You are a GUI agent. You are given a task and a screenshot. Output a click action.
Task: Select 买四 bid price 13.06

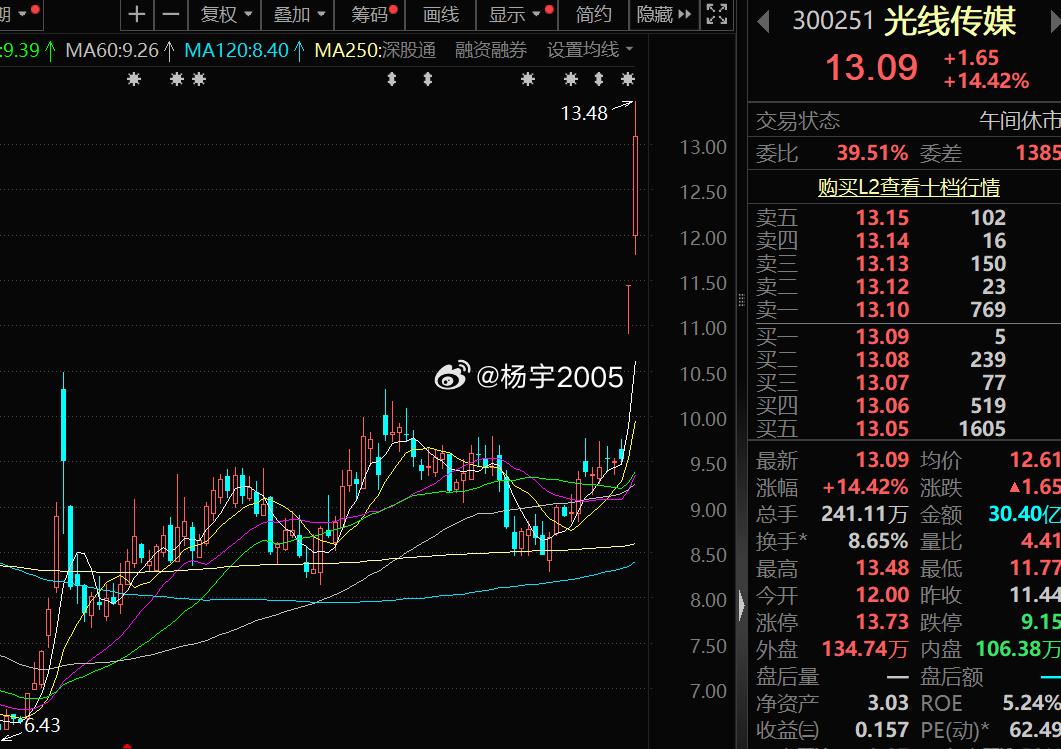tap(882, 406)
